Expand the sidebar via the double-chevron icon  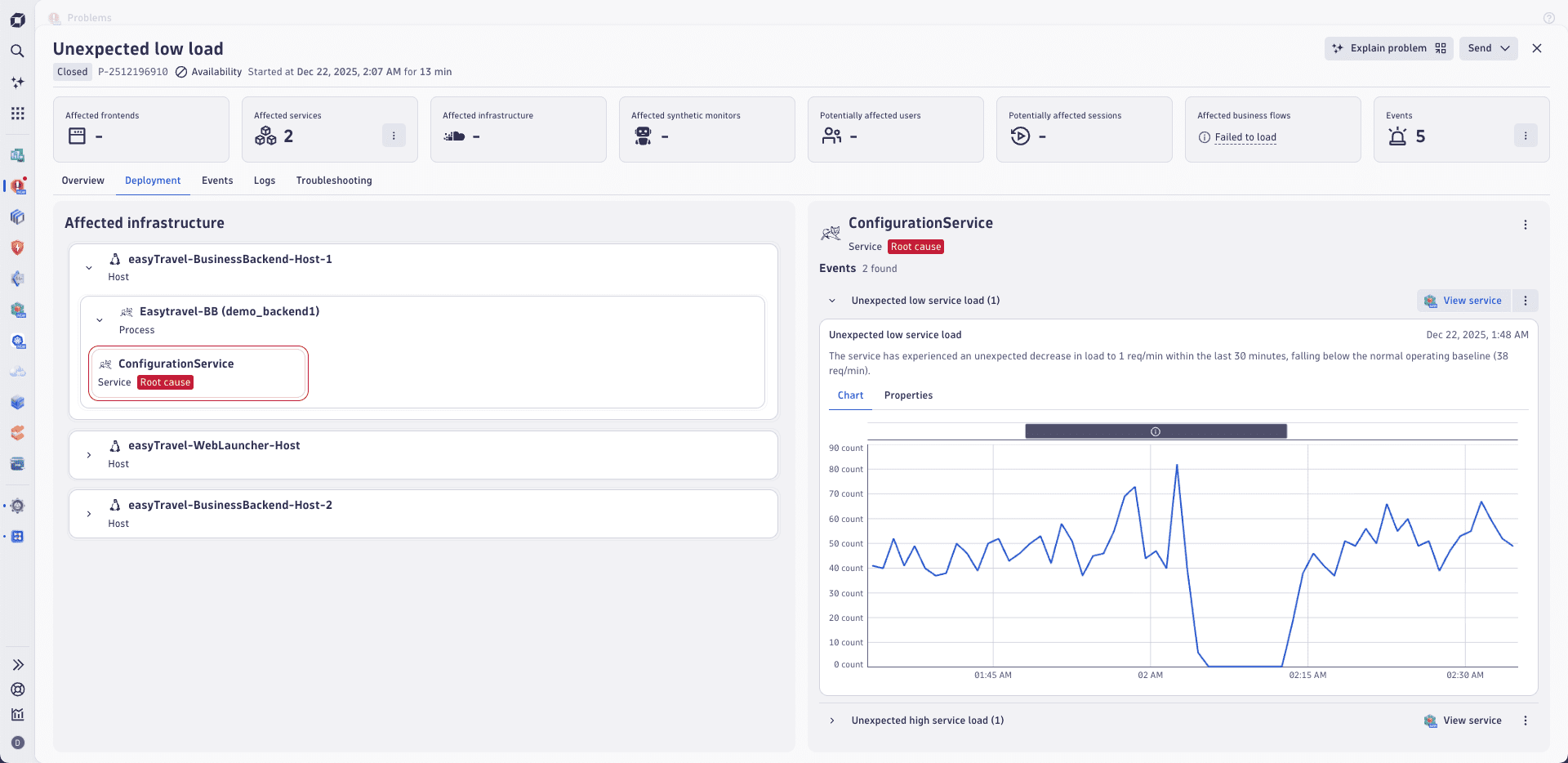18,665
